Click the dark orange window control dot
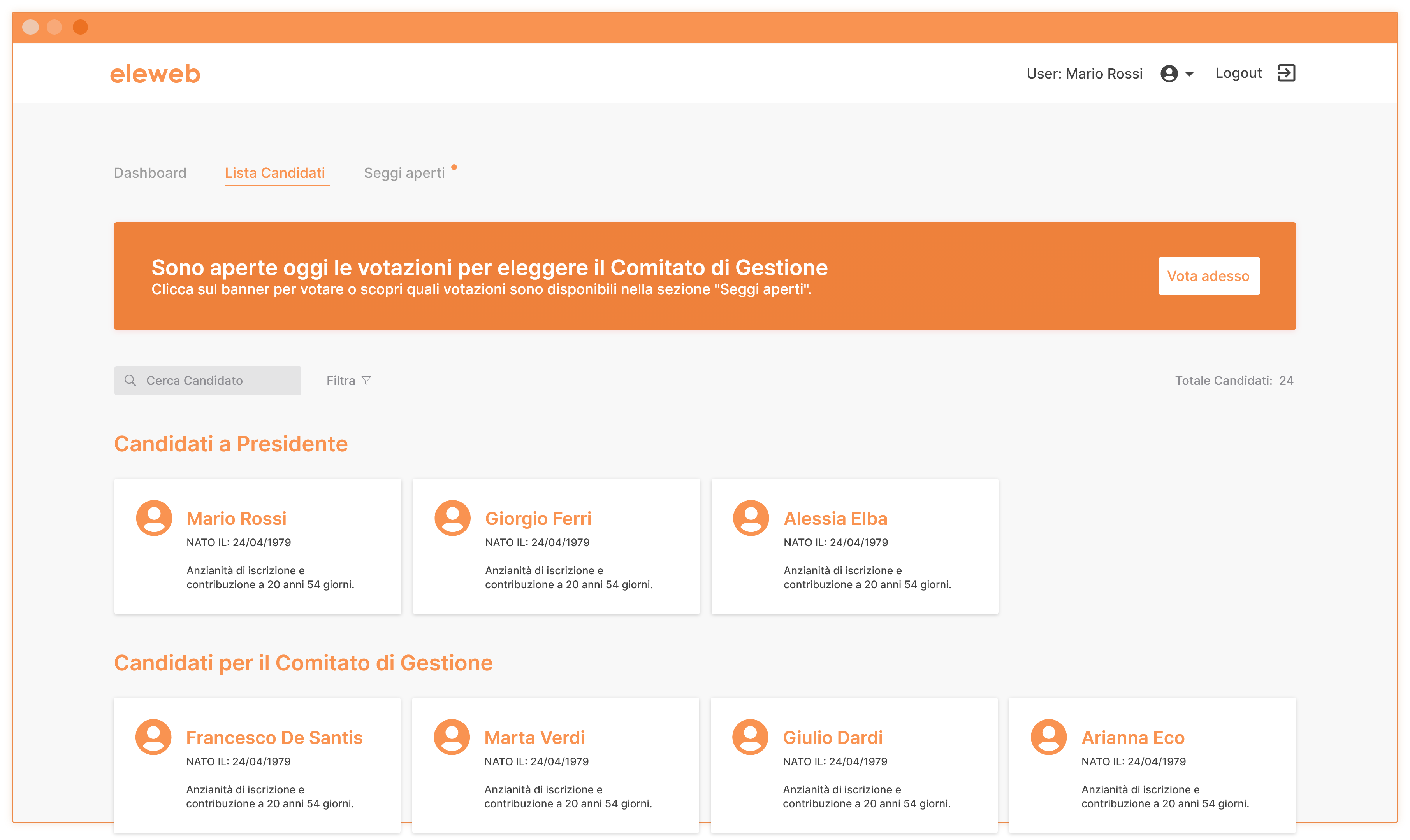The width and height of the screenshot is (1410, 840). [81, 26]
